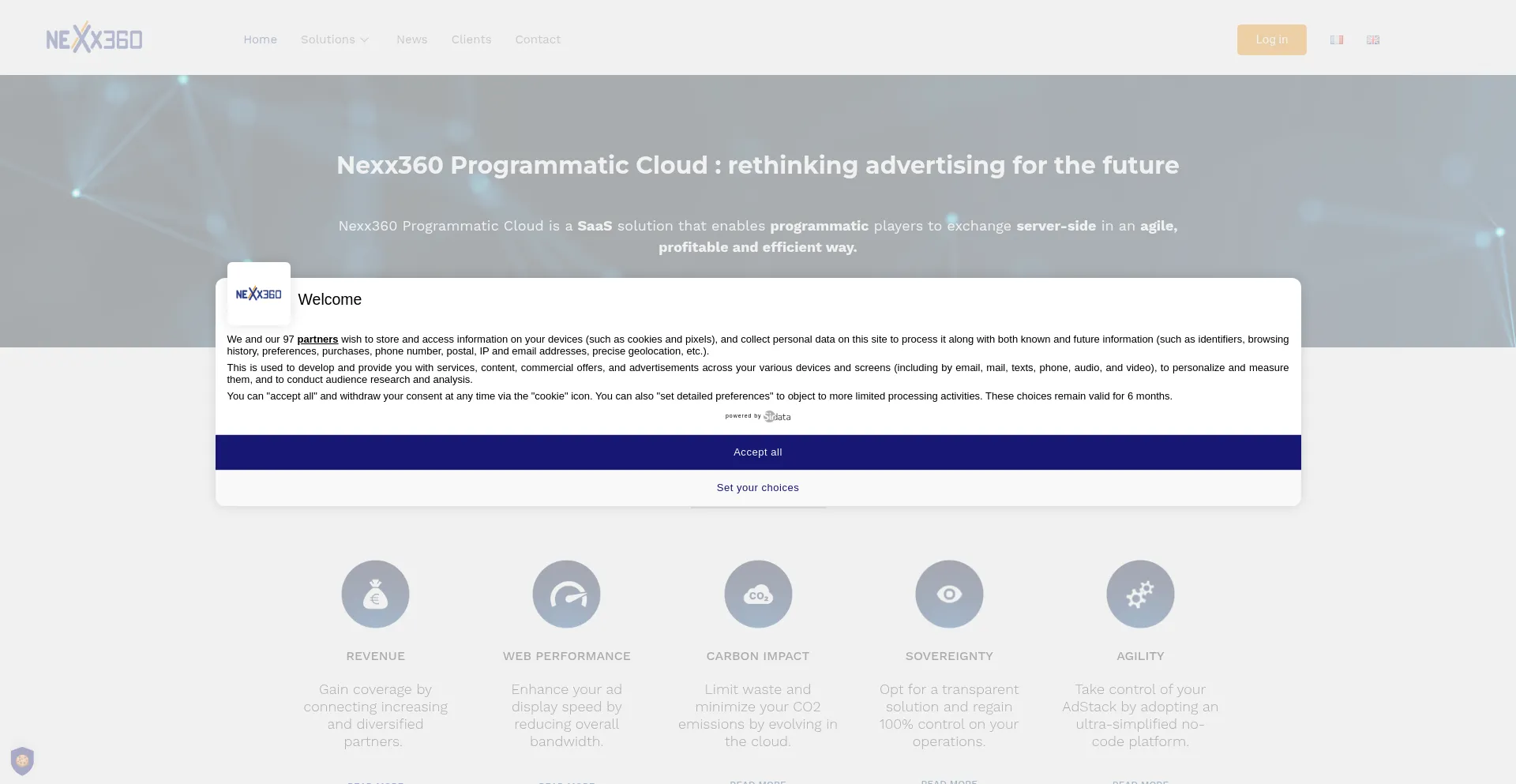Open the Solutions menu chevron
This screenshot has width=1516, height=784.
[364, 39]
